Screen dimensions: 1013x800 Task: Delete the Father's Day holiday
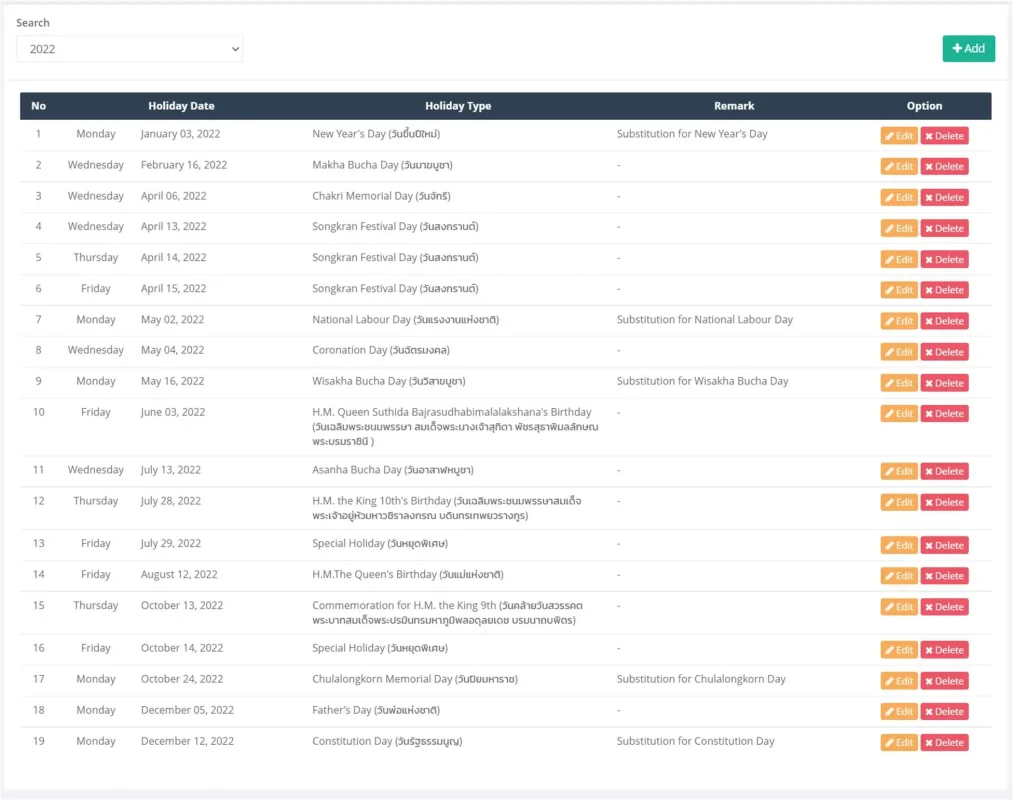[x=944, y=712]
